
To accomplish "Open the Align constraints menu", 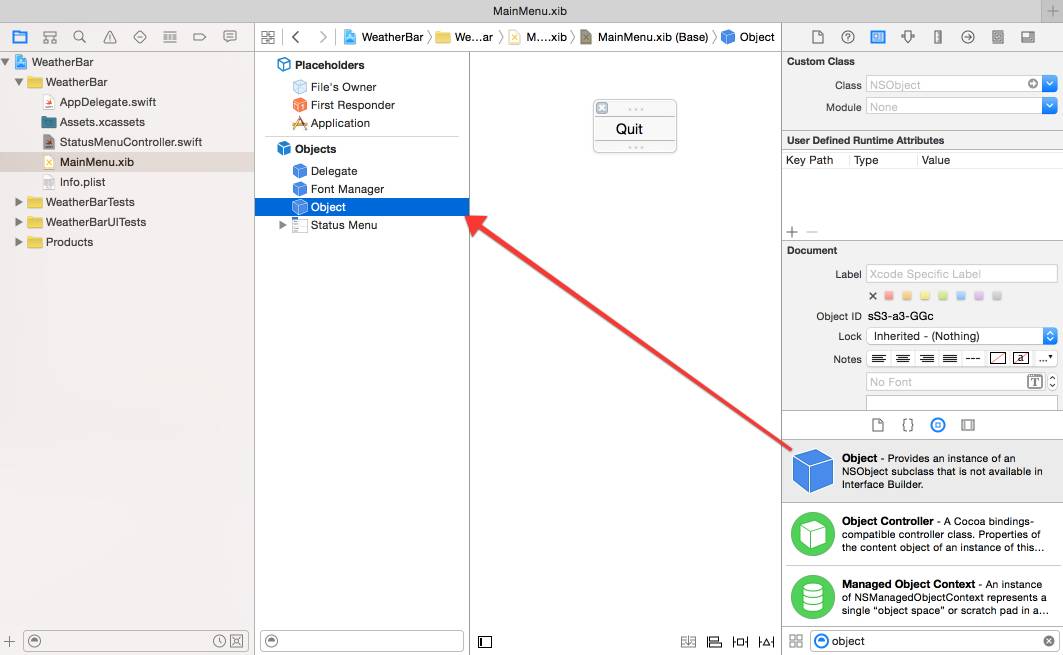I will (714, 641).
